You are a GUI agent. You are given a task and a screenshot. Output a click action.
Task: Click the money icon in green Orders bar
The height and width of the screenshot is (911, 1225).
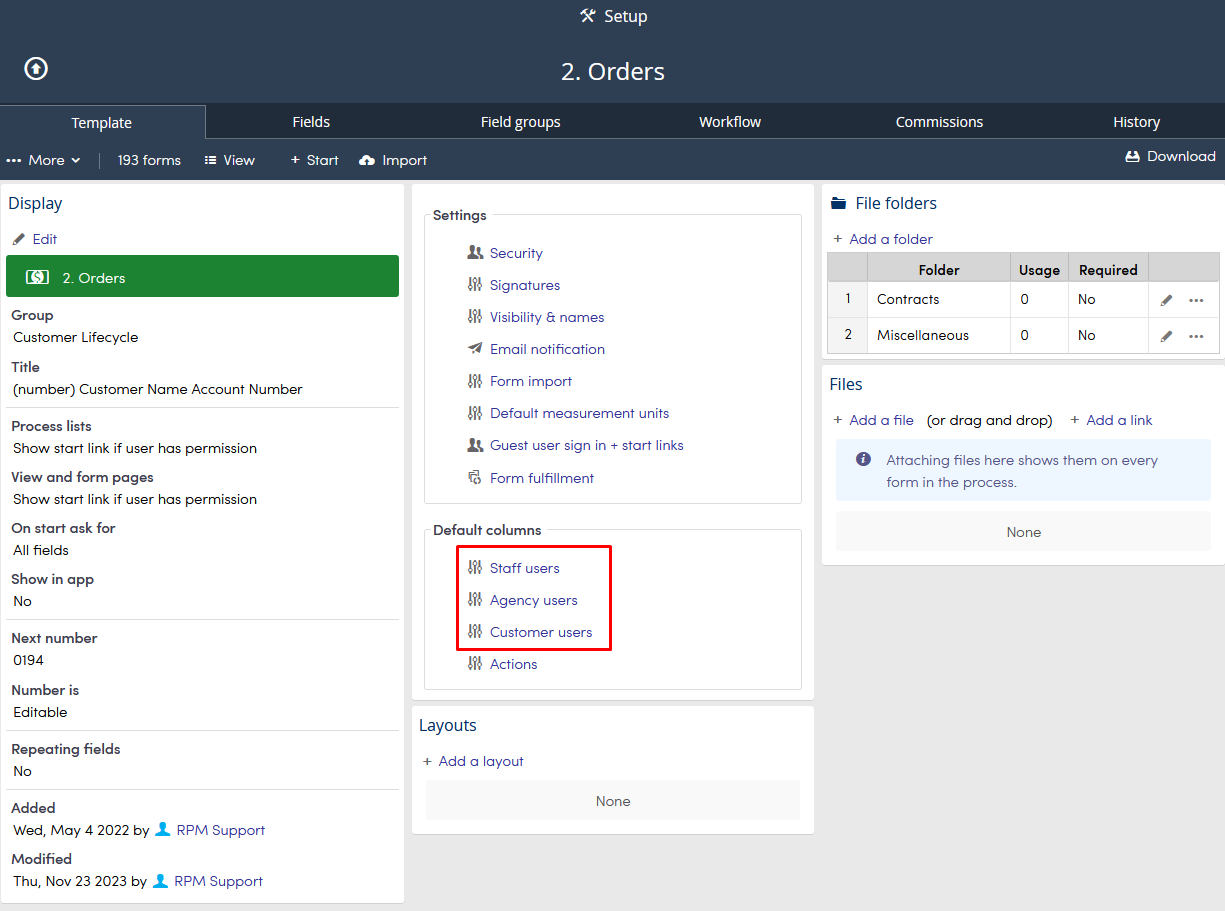click(x=37, y=277)
